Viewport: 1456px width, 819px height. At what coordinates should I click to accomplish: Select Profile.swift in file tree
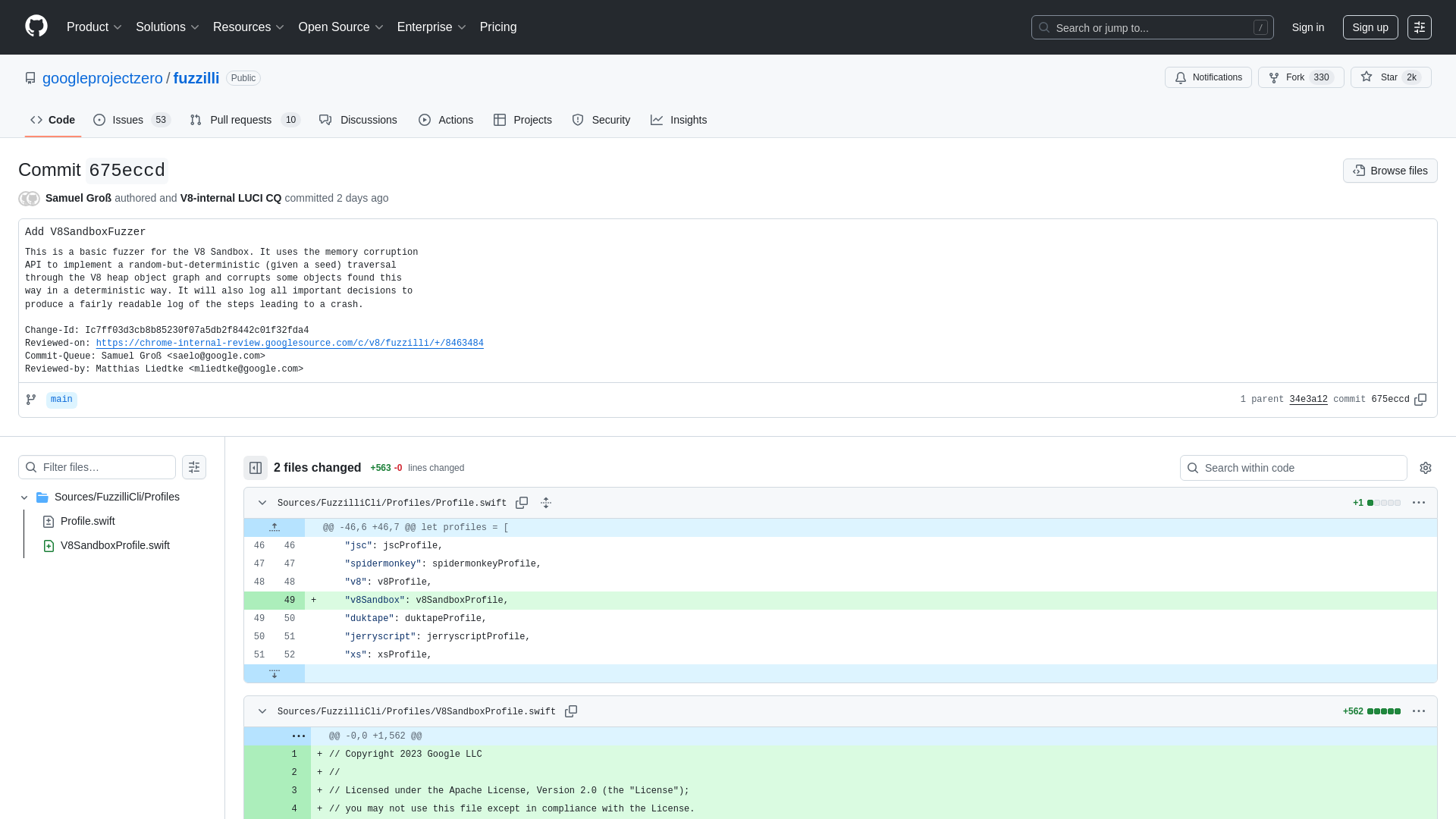click(88, 521)
